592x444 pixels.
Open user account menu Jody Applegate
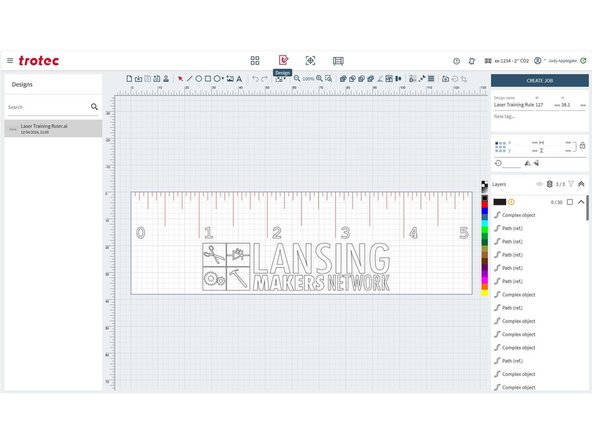(x=556, y=61)
